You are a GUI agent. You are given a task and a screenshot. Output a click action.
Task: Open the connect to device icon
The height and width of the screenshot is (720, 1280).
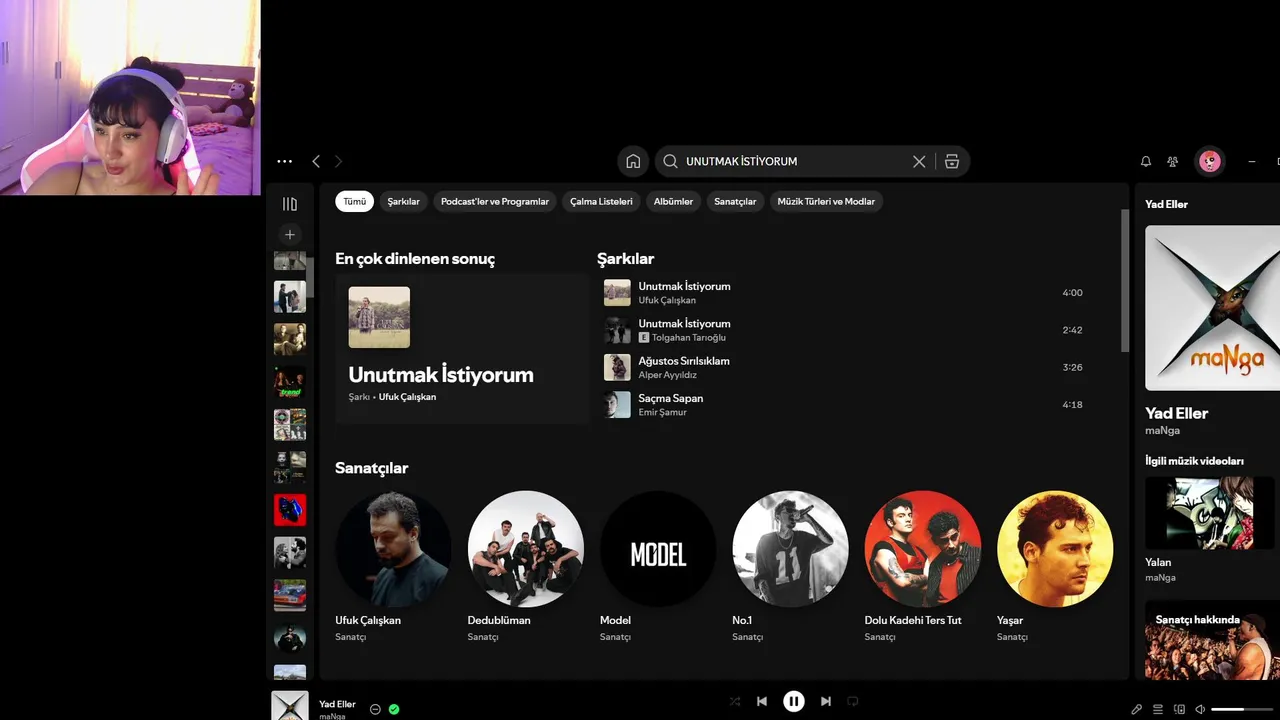[1179, 709]
